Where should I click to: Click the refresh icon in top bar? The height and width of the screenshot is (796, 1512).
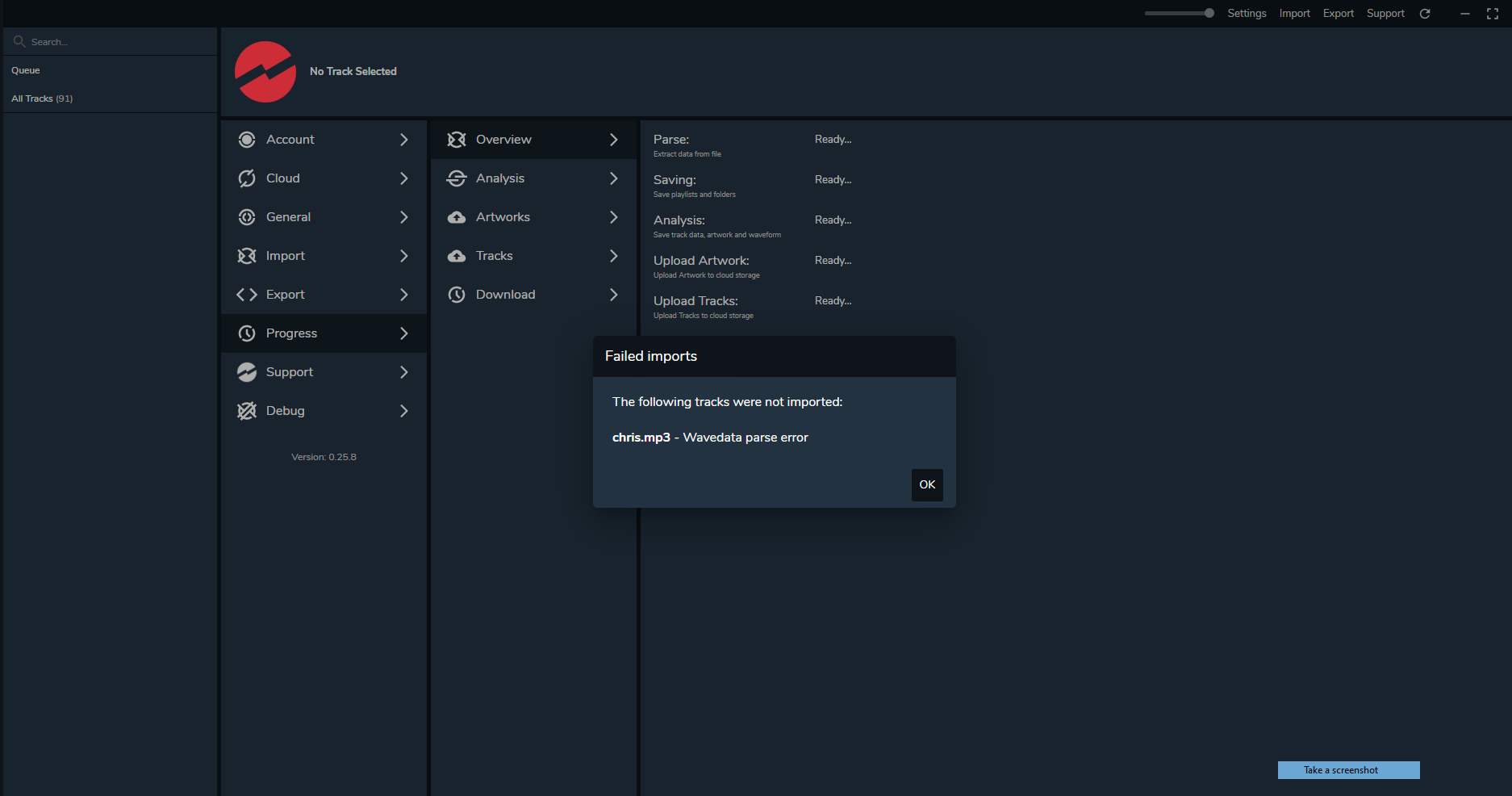pyautogui.click(x=1425, y=14)
